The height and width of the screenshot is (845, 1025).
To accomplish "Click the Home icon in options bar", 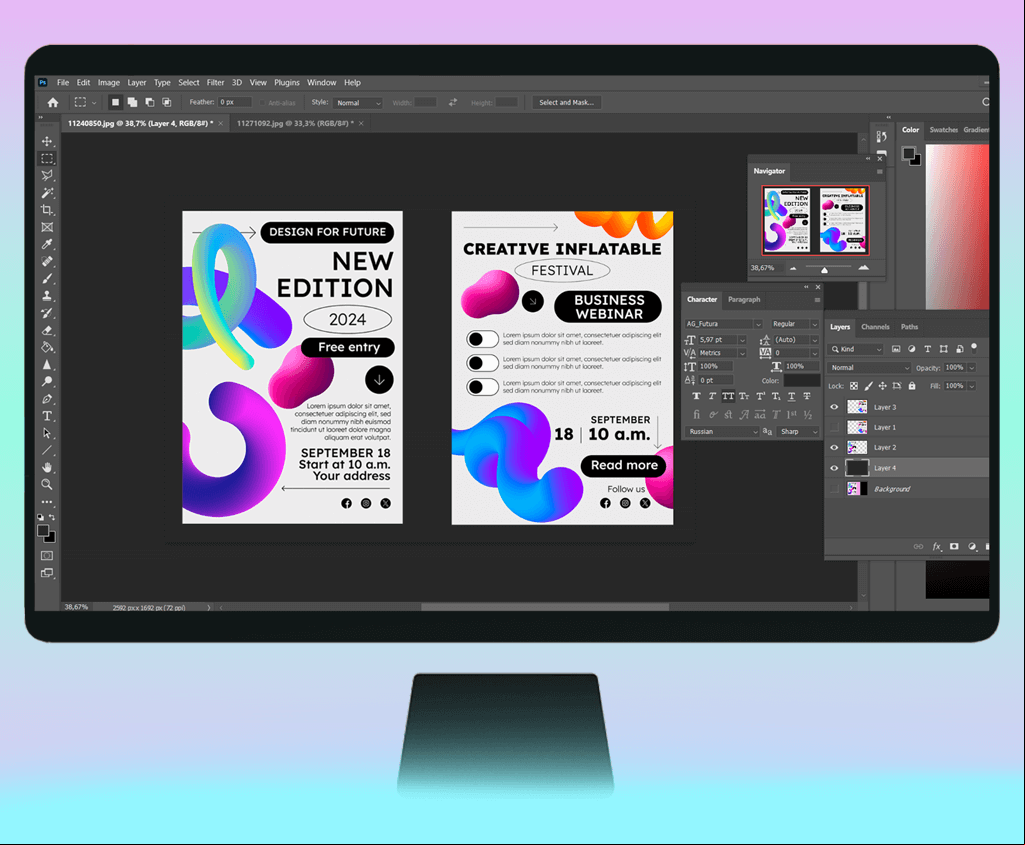I will 53,103.
